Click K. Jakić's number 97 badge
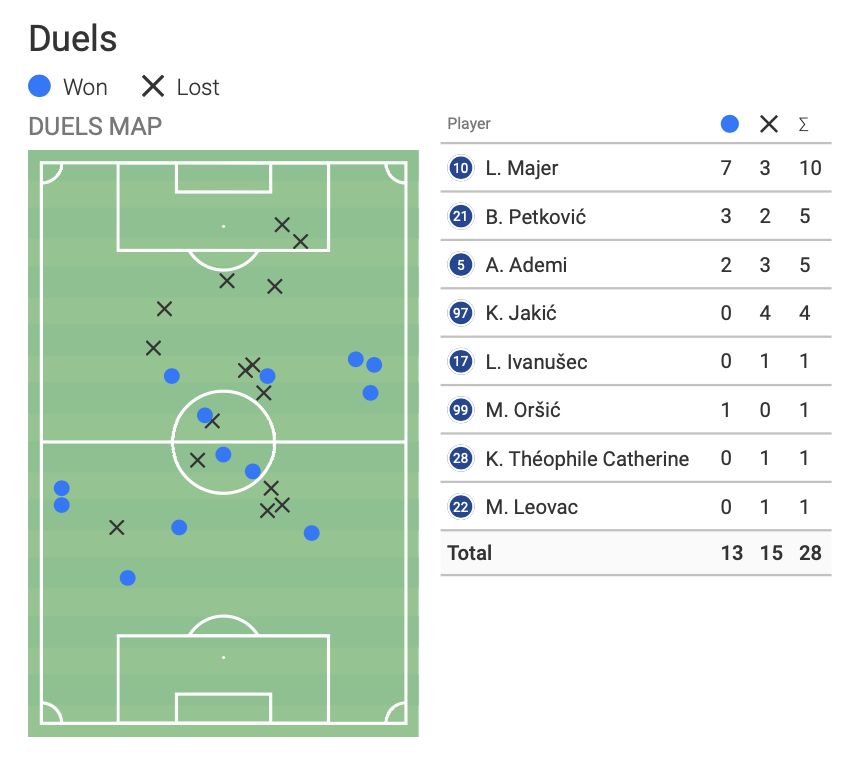Viewport: 866px width, 782px height. [x=460, y=313]
